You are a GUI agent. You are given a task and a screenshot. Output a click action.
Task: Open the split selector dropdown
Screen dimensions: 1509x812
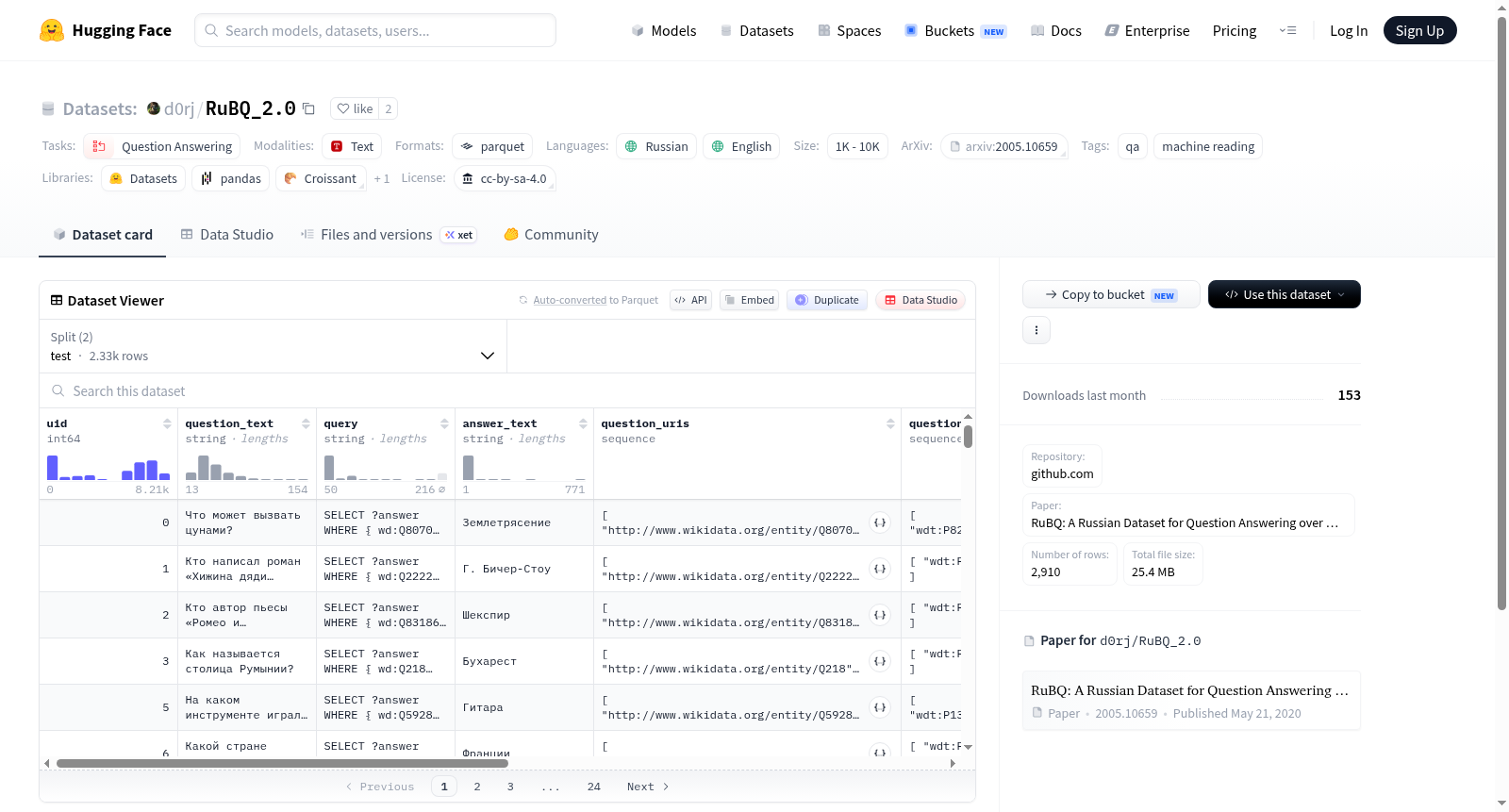[x=273, y=346]
